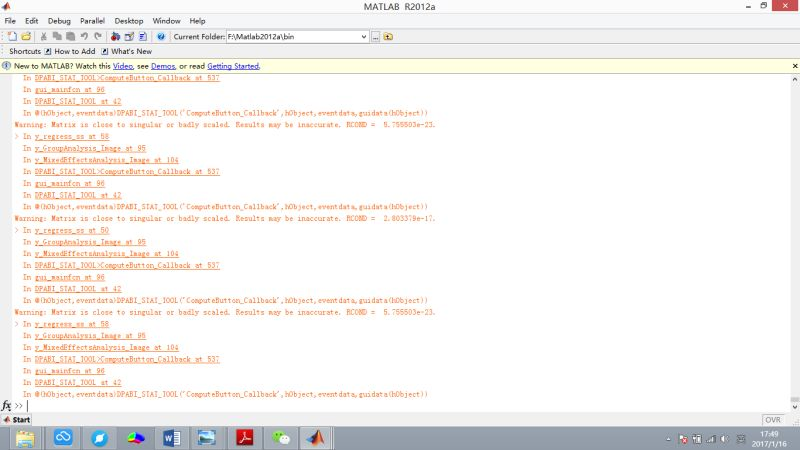Viewport: 800px width, 450px height.
Task: Open the Debug menu
Action: pyautogui.click(x=59, y=21)
